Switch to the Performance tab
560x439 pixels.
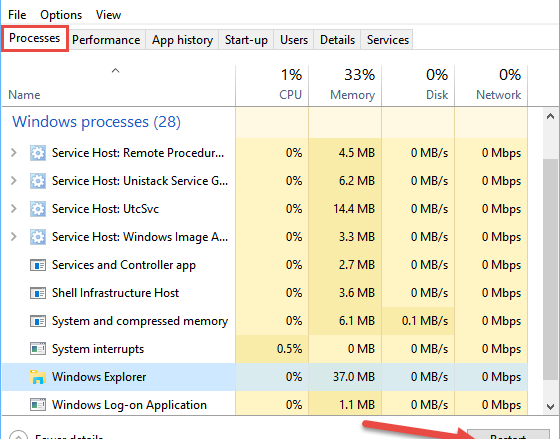point(106,40)
